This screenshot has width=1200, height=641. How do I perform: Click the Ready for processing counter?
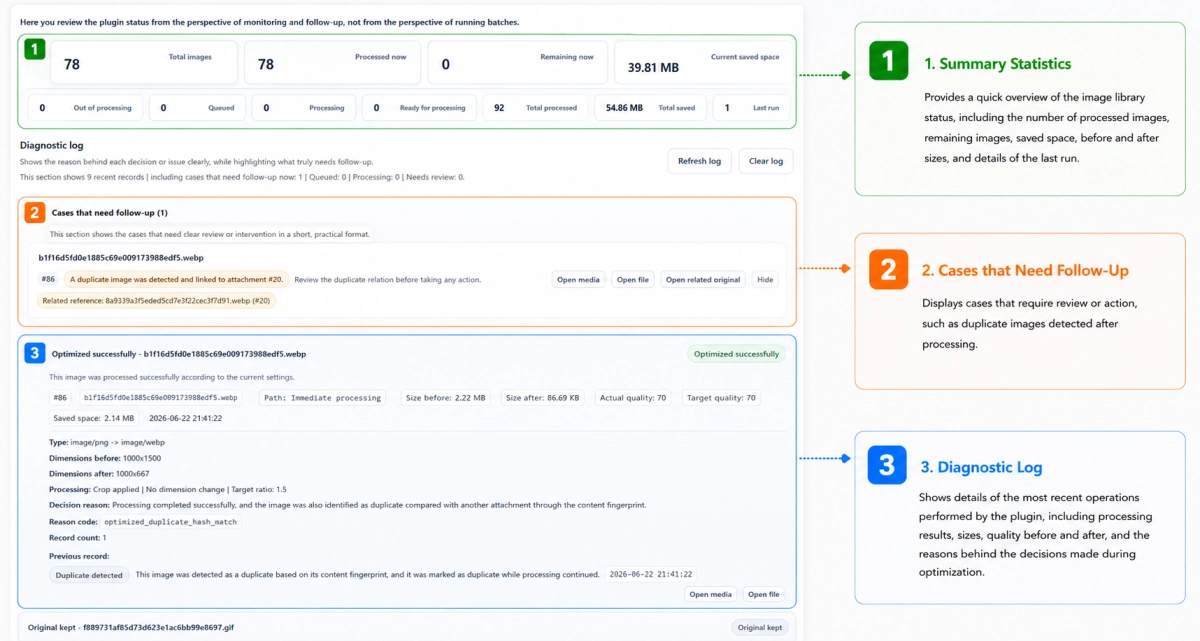pos(419,108)
